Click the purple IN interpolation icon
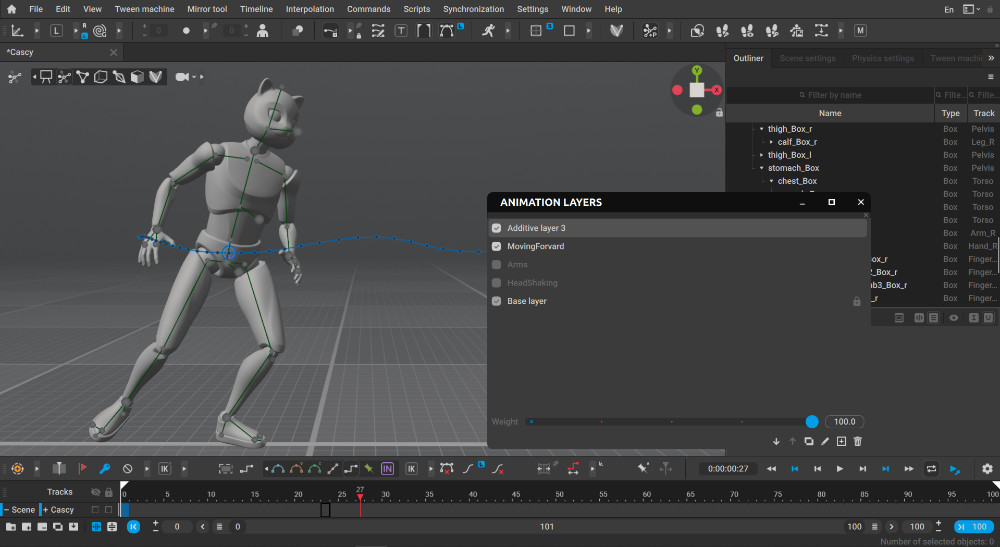 (x=387, y=469)
